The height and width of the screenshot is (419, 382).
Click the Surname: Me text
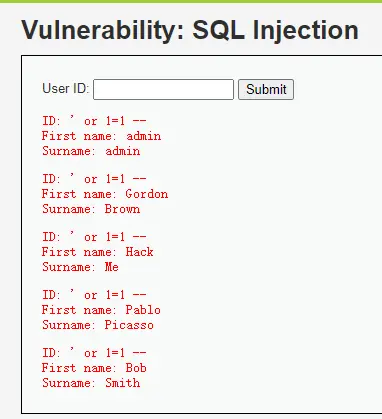80,267
